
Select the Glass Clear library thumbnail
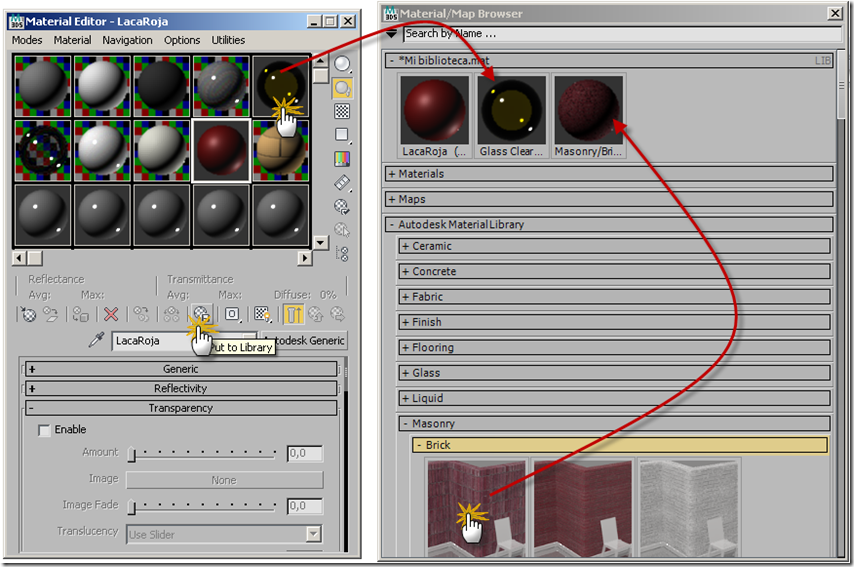pyautogui.click(x=511, y=117)
